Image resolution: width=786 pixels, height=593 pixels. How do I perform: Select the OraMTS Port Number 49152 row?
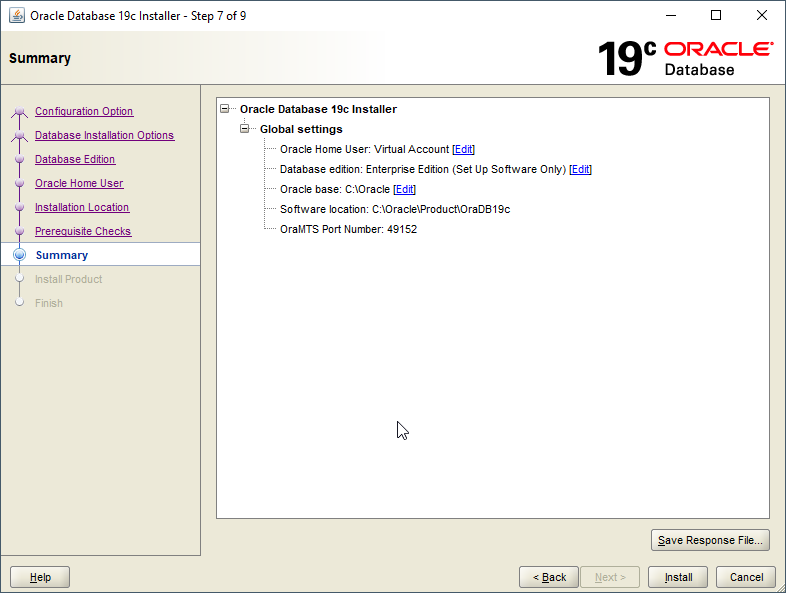[x=348, y=230]
